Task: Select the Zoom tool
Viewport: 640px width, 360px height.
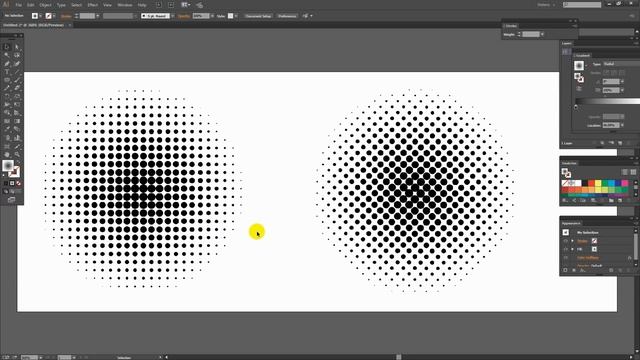Action: click(17, 155)
